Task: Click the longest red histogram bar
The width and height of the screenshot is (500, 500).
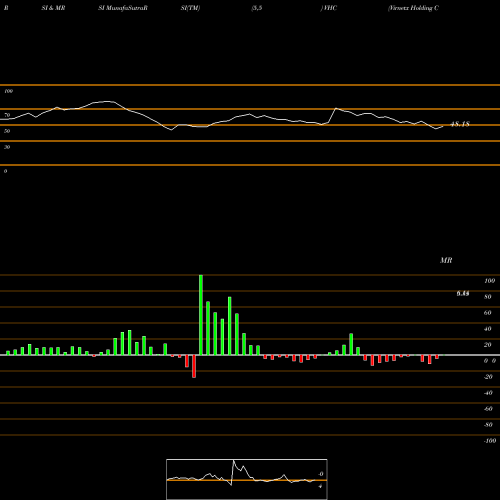Action: (194, 366)
